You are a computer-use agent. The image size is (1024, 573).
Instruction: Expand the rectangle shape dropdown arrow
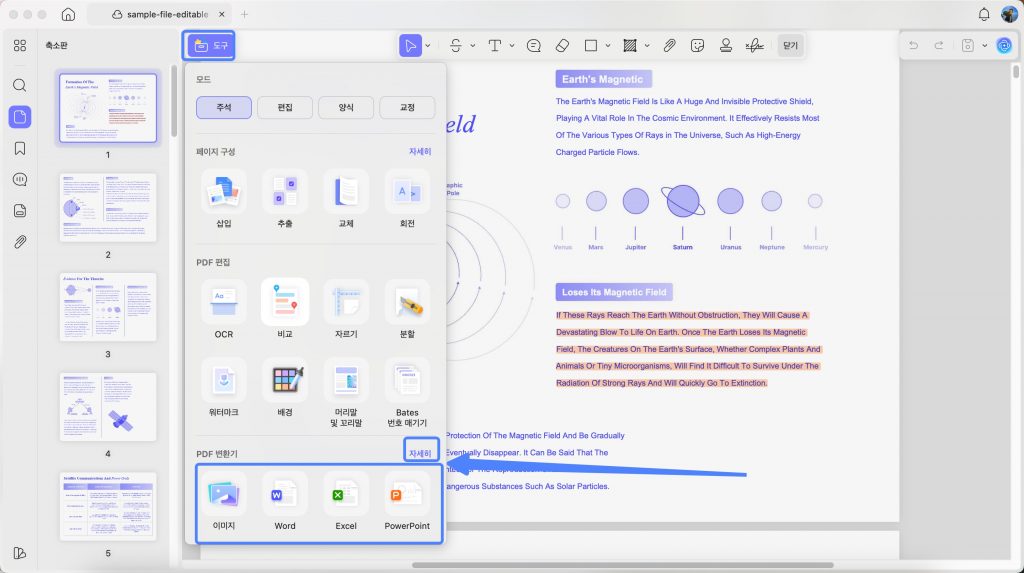608,46
